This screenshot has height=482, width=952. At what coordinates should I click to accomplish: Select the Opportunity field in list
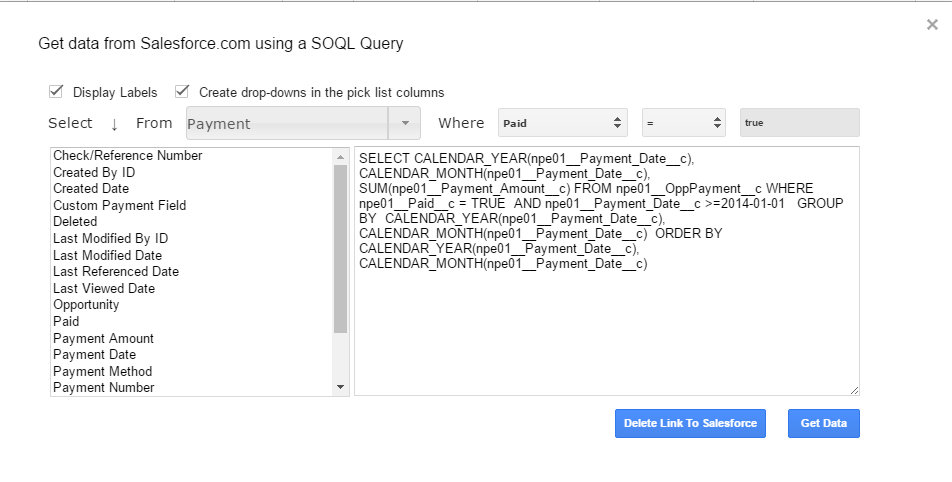coord(86,305)
